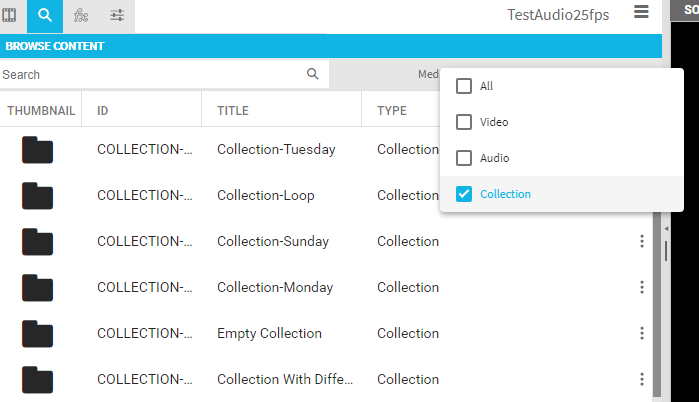Screen dimensions: 699x402
Task: Click the vertical scrollbar of content list
Action: 656,300
